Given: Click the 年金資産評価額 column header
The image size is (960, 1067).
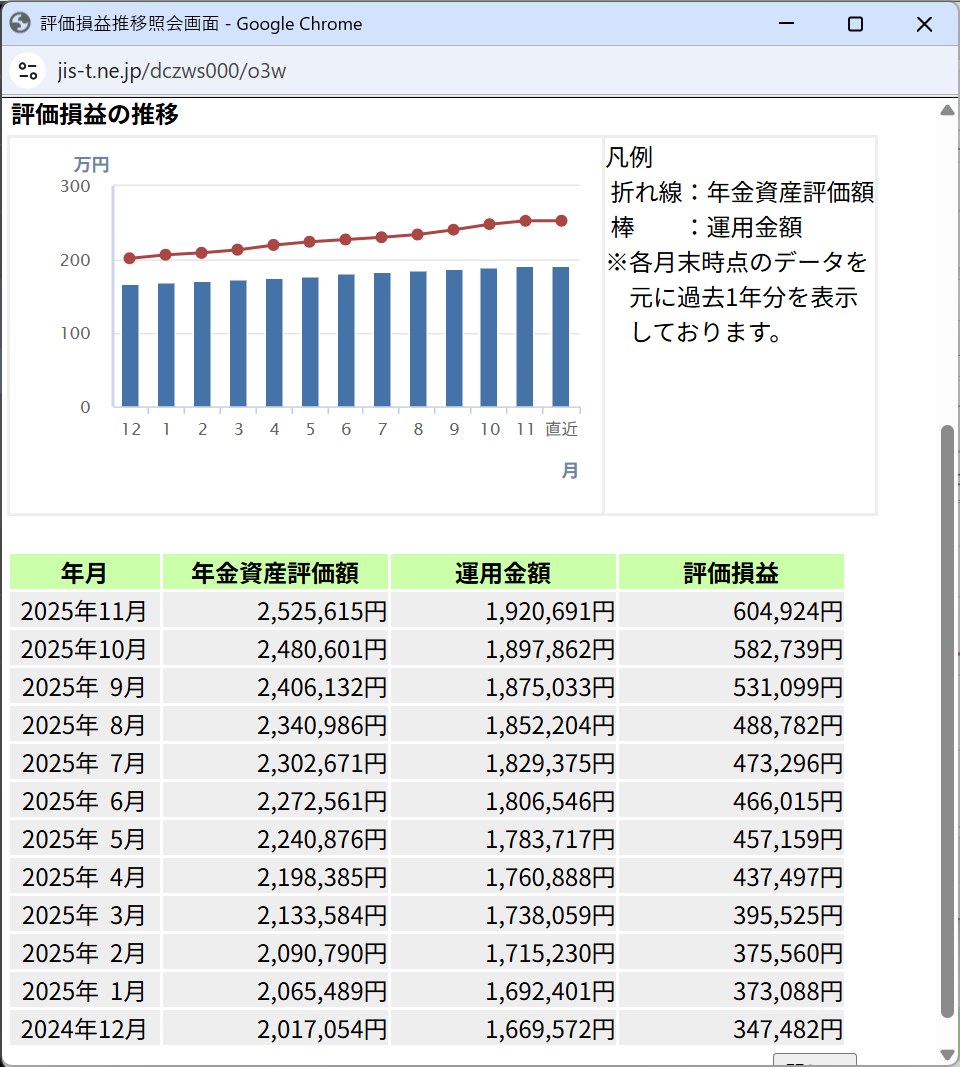Looking at the screenshot, I should [275, 573].
